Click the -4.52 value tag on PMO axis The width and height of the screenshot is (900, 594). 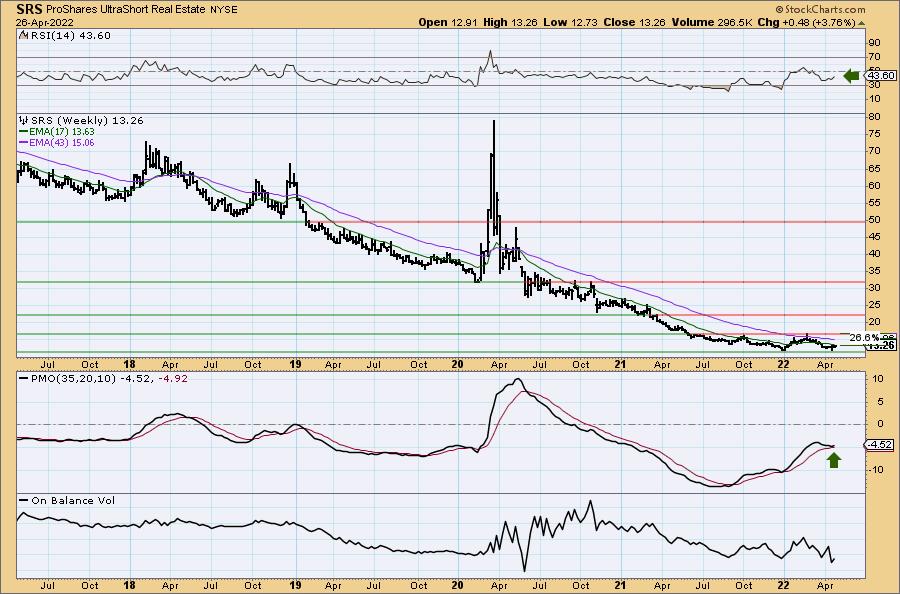point(879,445)
